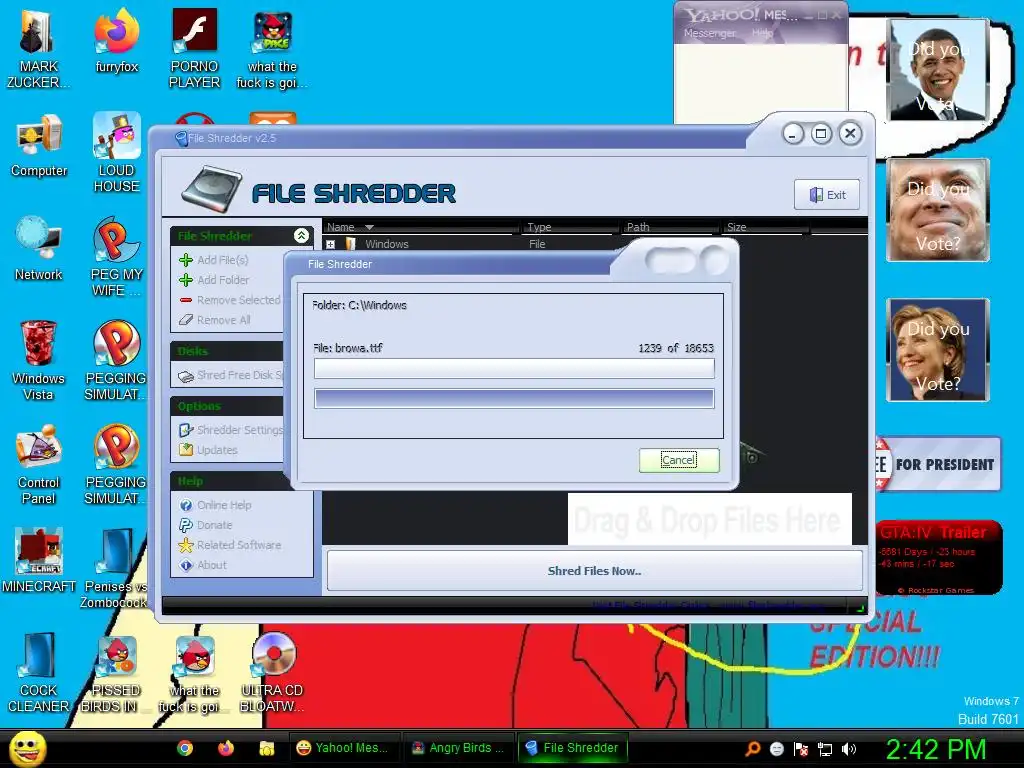Open MARK ZUCKER desktop icon
The width and height of the screenshot is (1024, 768).
38,51
